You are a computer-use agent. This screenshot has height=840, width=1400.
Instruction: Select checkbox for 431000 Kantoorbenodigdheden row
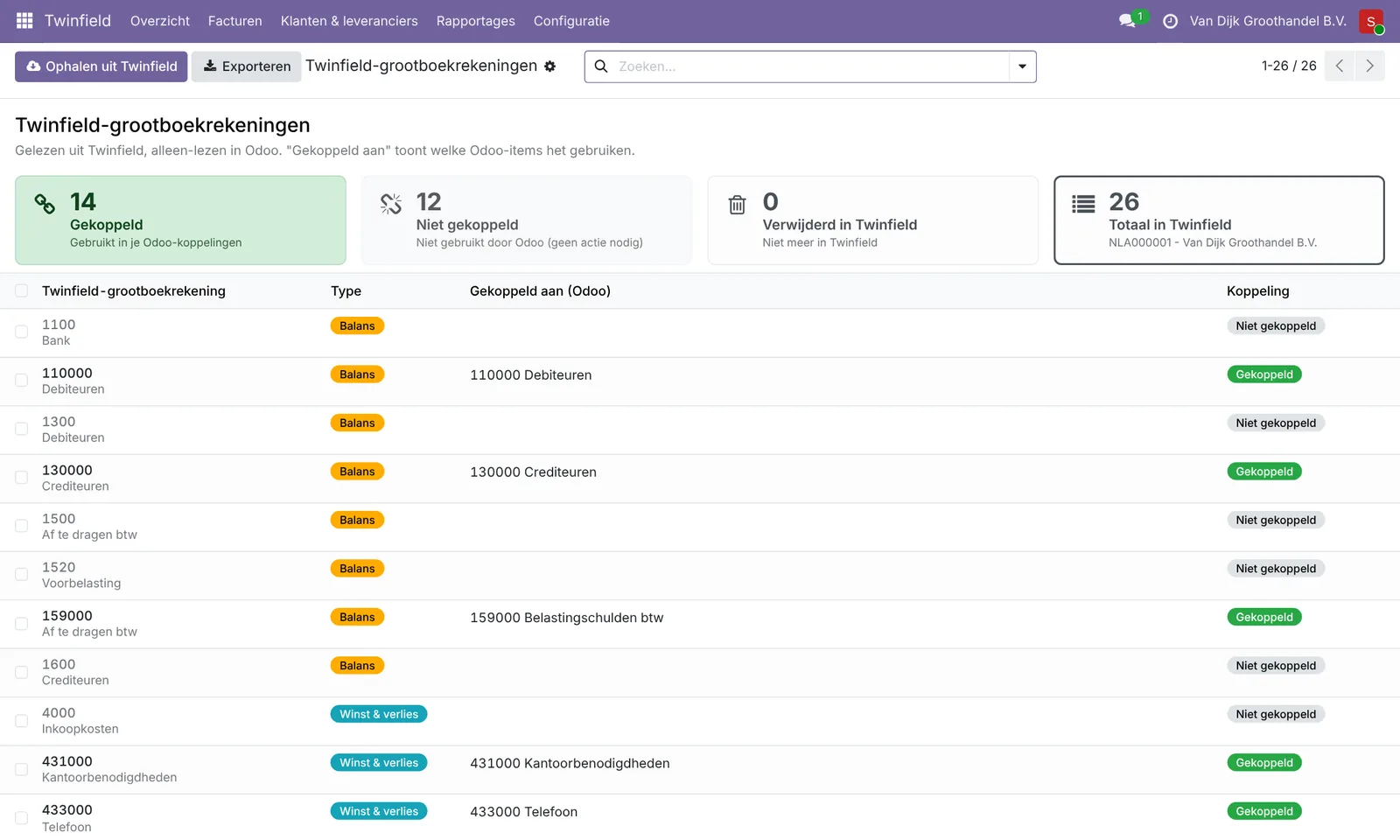pos(22,769)
